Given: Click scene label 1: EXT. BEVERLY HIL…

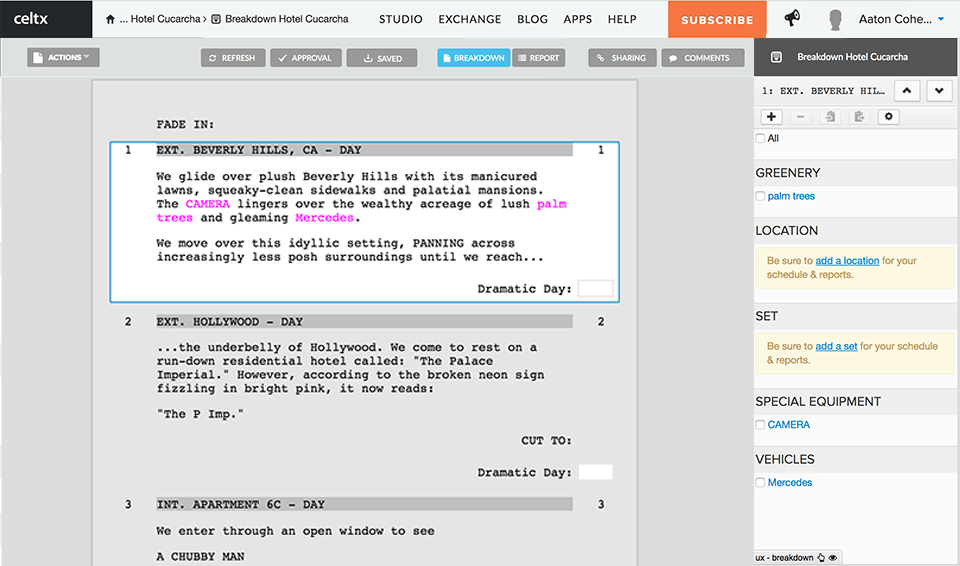Looking at the screenshot, I should 823,91.
